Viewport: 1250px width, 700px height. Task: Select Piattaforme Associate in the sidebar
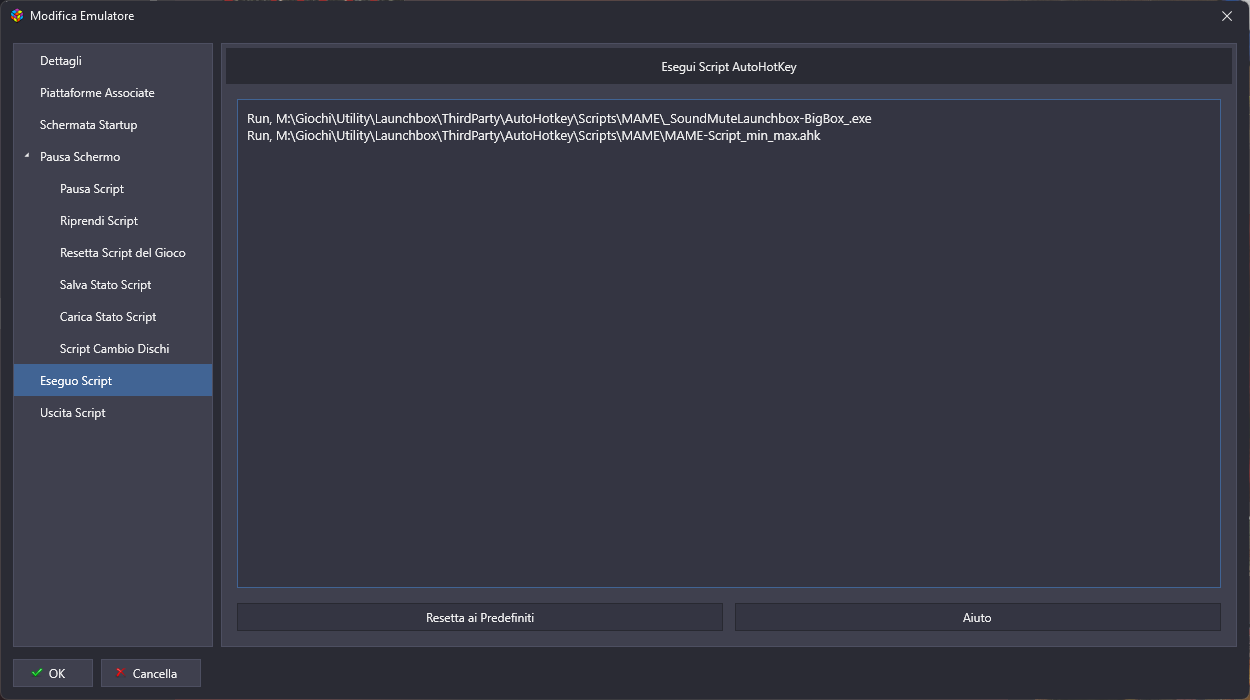coord(112,93)
